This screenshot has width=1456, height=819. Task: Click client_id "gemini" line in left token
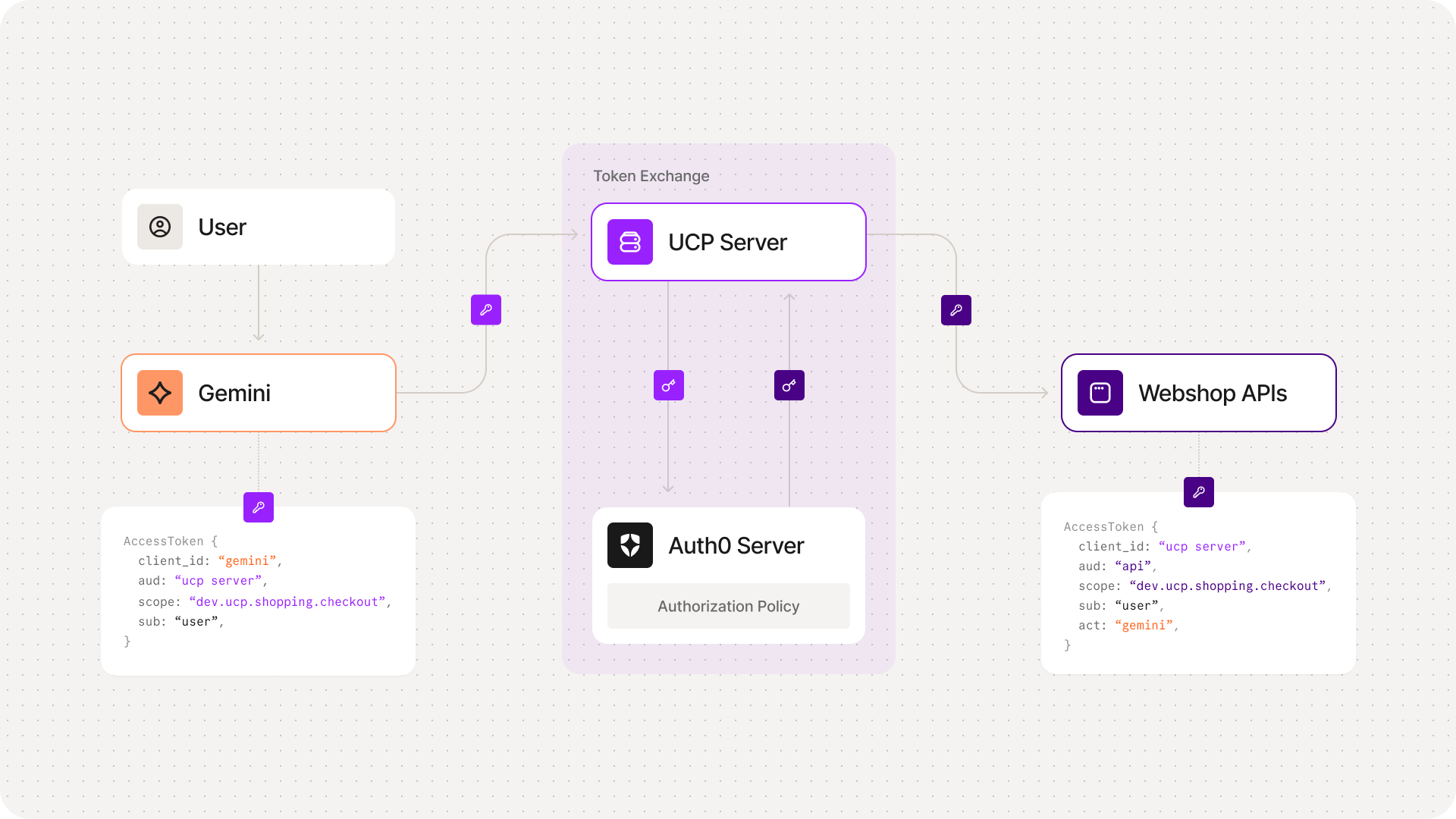click(x=210, y=561)
